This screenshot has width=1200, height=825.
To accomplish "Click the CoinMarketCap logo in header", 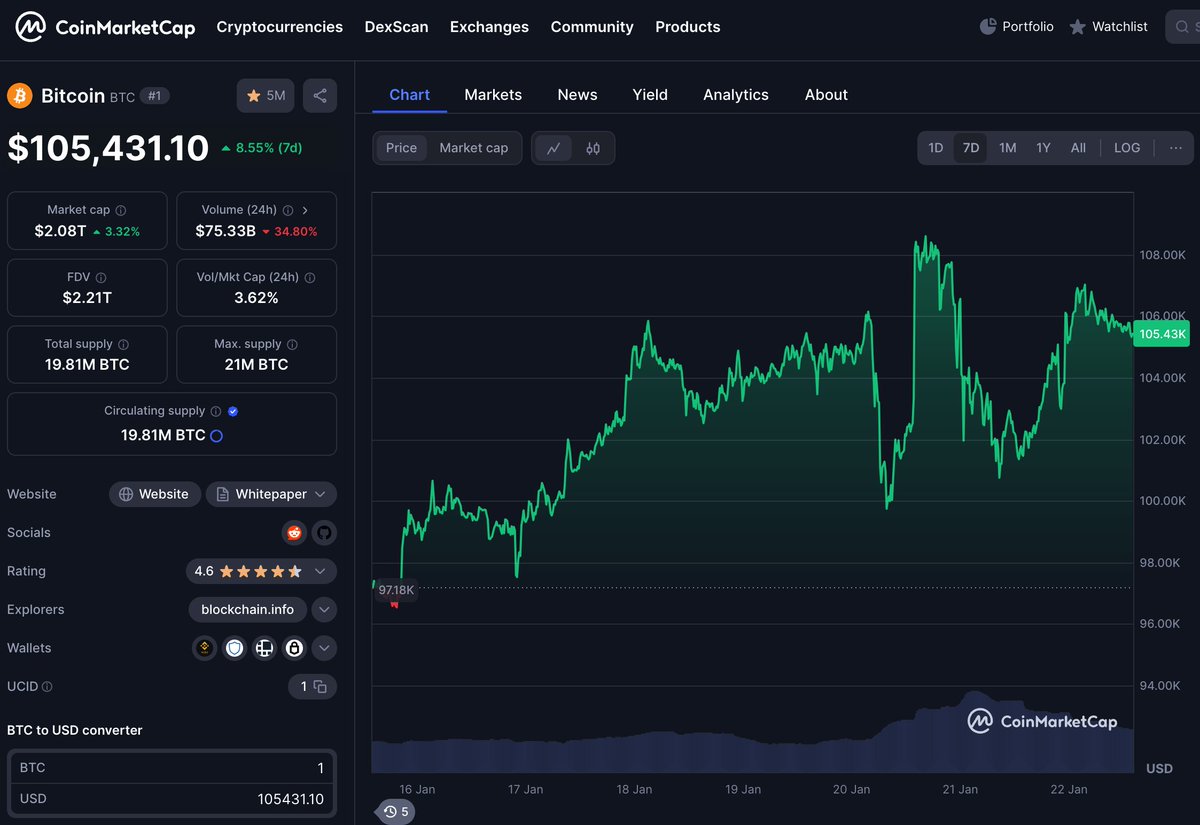I will pos(105,27).
